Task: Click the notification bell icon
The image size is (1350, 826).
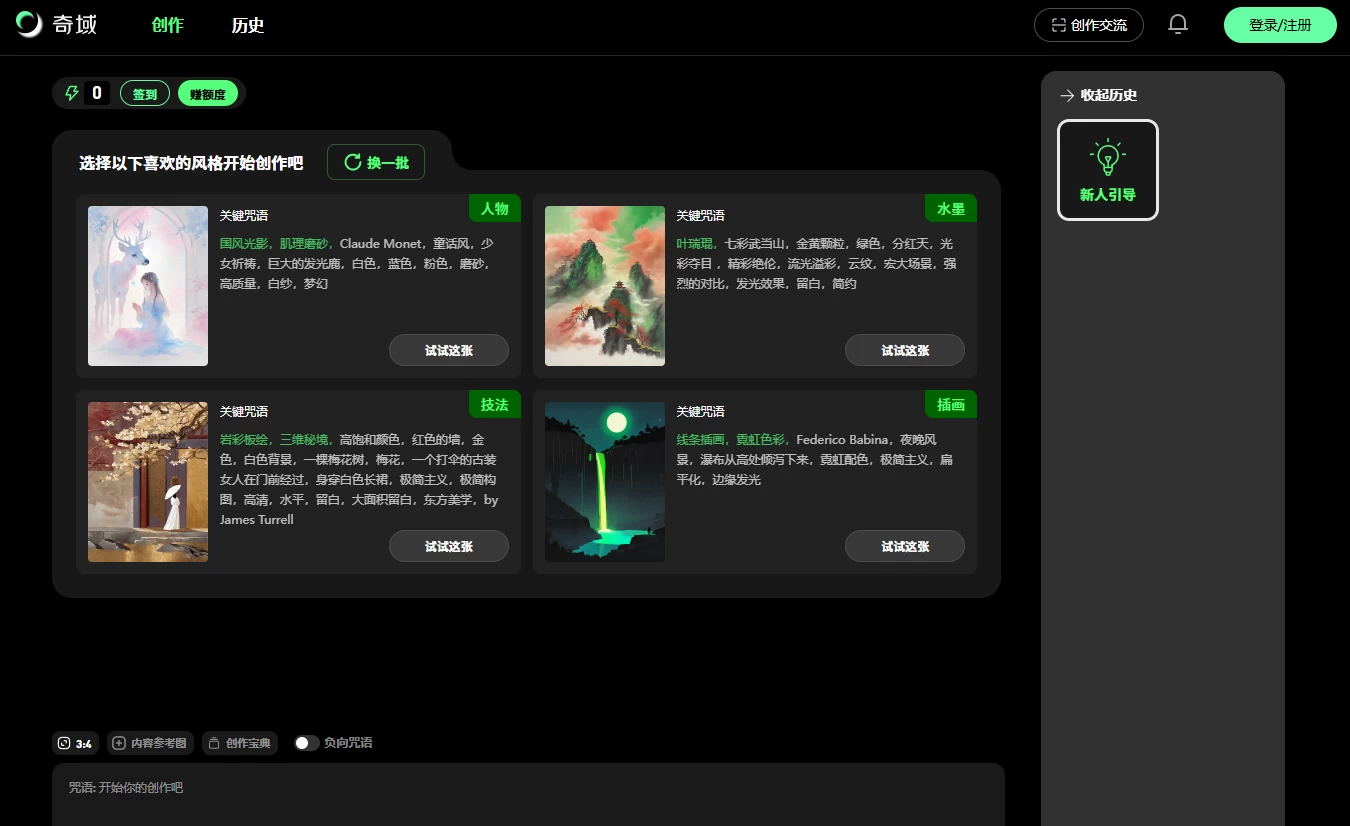Action: (x=1178, y=25)
